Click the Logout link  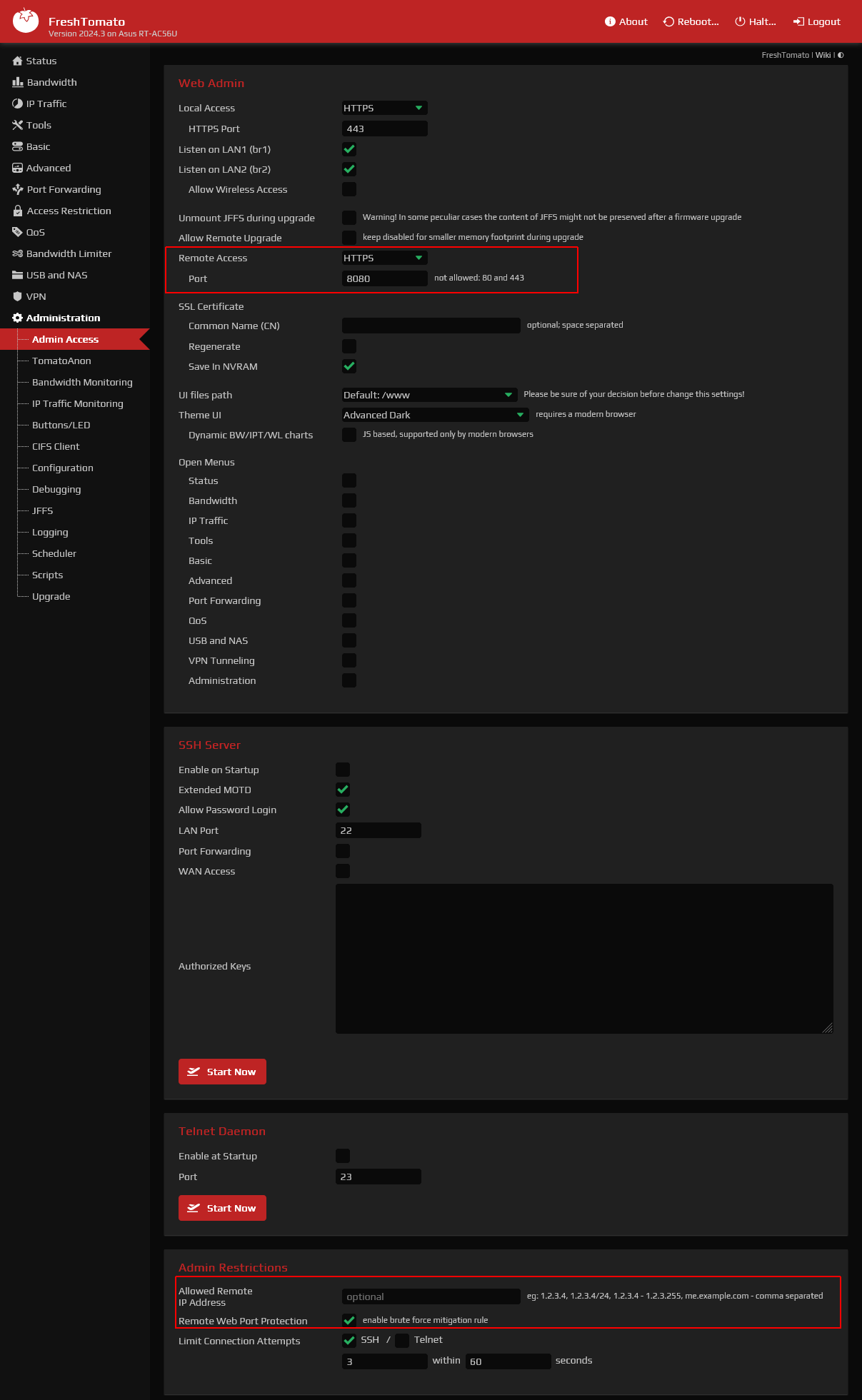pyautogui.click(x=817, y=21)
